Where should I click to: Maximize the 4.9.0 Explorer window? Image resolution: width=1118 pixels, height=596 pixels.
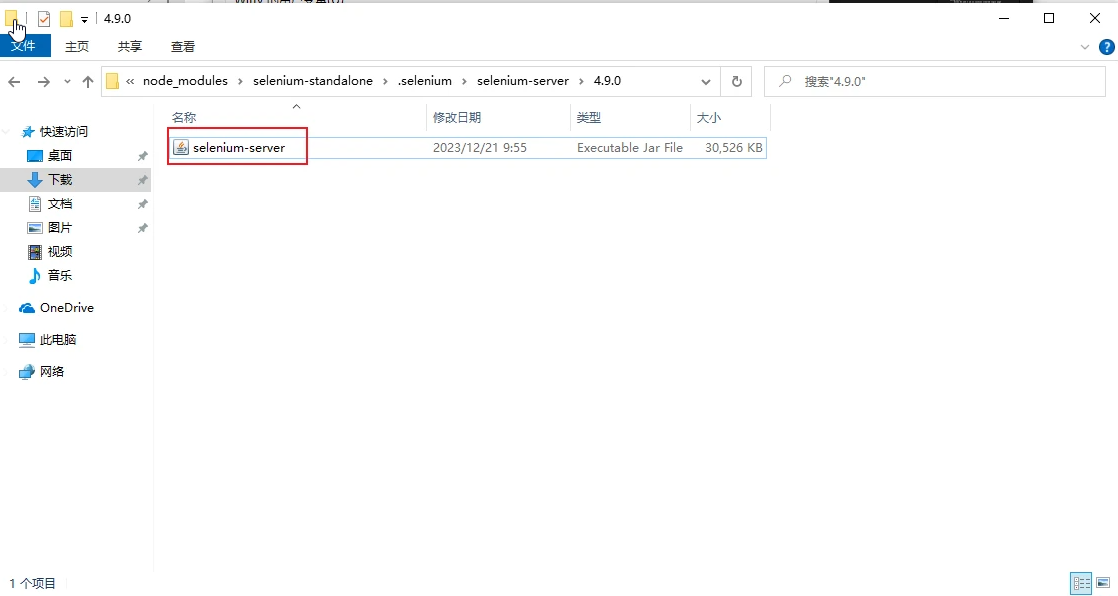[1049, 19]
